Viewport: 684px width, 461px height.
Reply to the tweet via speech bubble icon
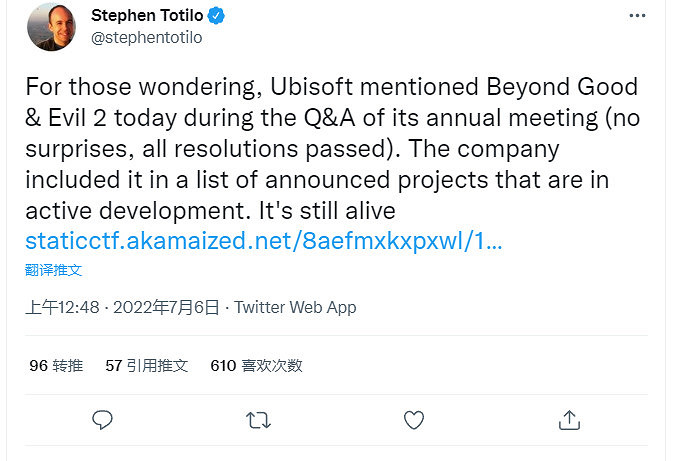(x=101, y=419)
